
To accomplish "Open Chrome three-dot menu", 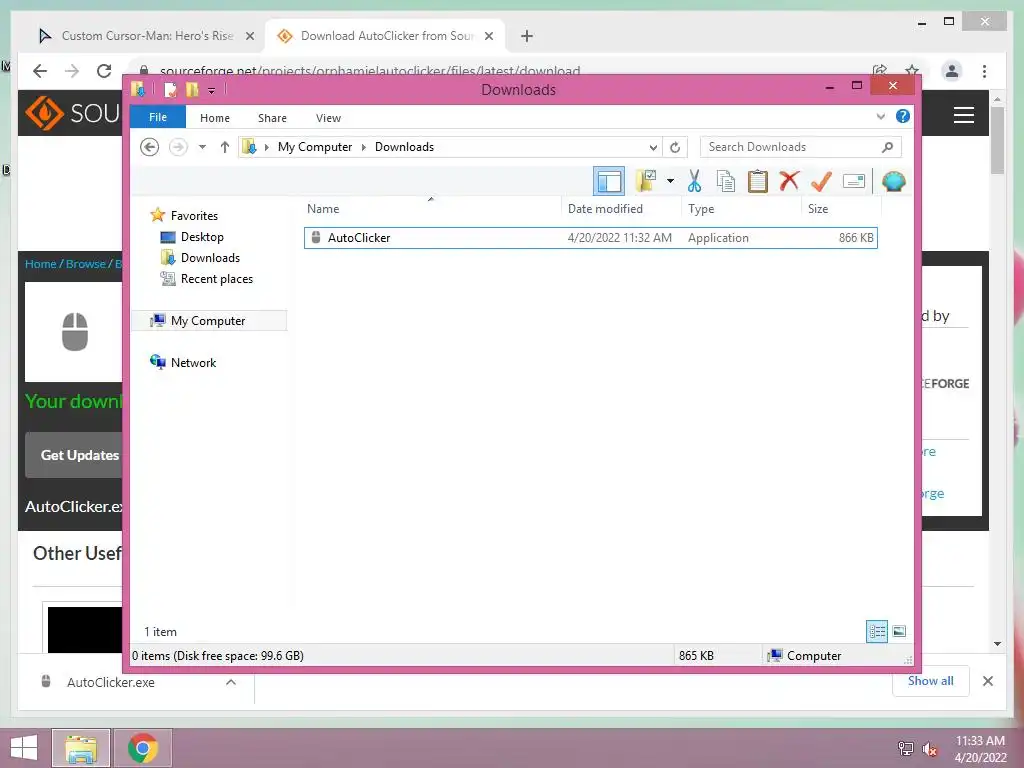I will pyautogui.click(x=984, y=71).
